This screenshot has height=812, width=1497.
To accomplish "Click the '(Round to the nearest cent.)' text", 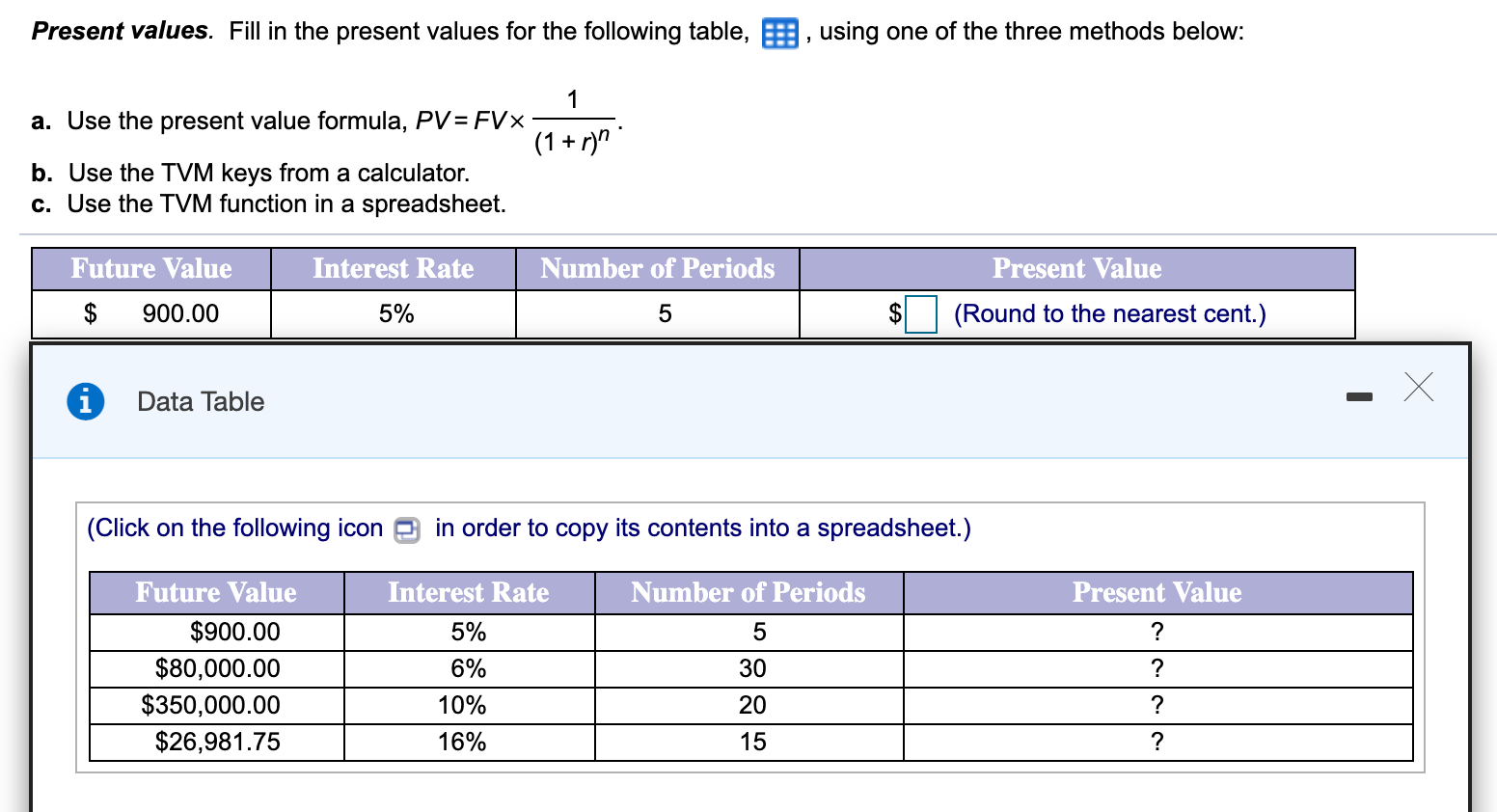I will (x=1109, y=313).
